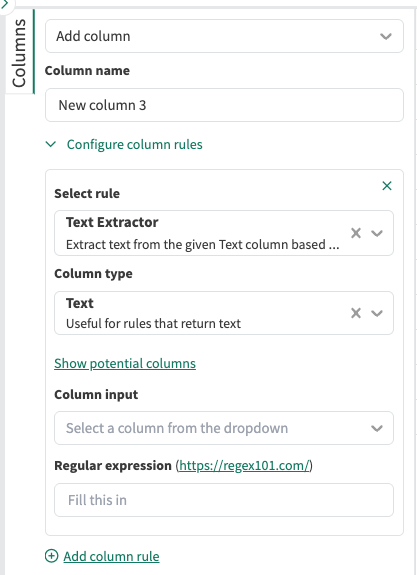Click the Regular expression input field
This screenshot has width=417, height=575.
tap(224, 500)
